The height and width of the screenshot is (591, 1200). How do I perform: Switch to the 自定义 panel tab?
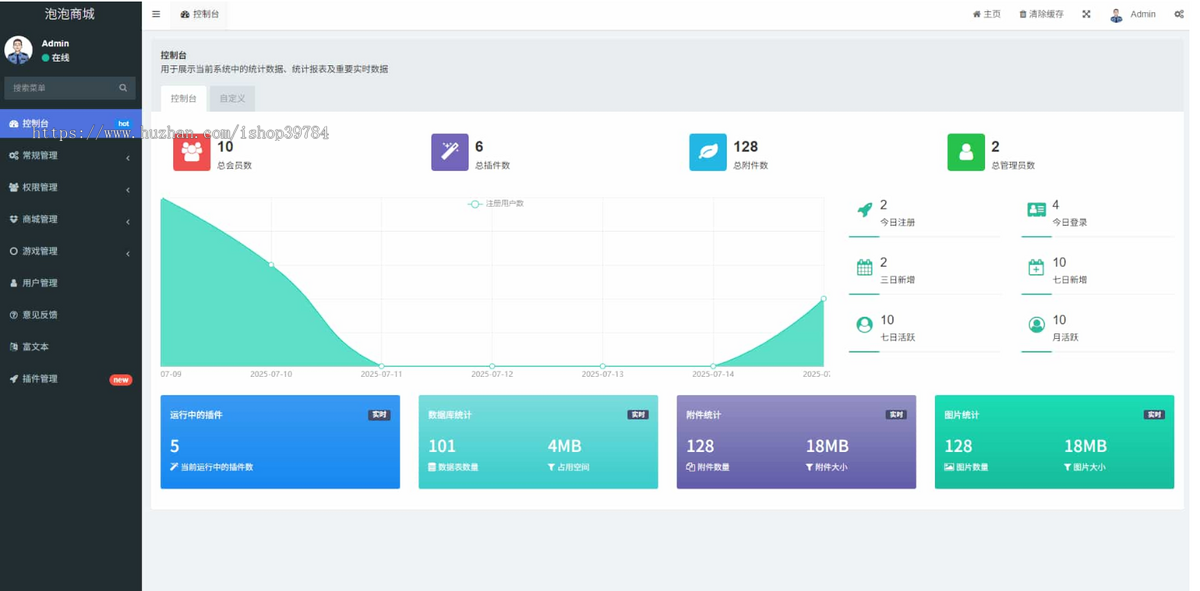click(x=232, y=98)
